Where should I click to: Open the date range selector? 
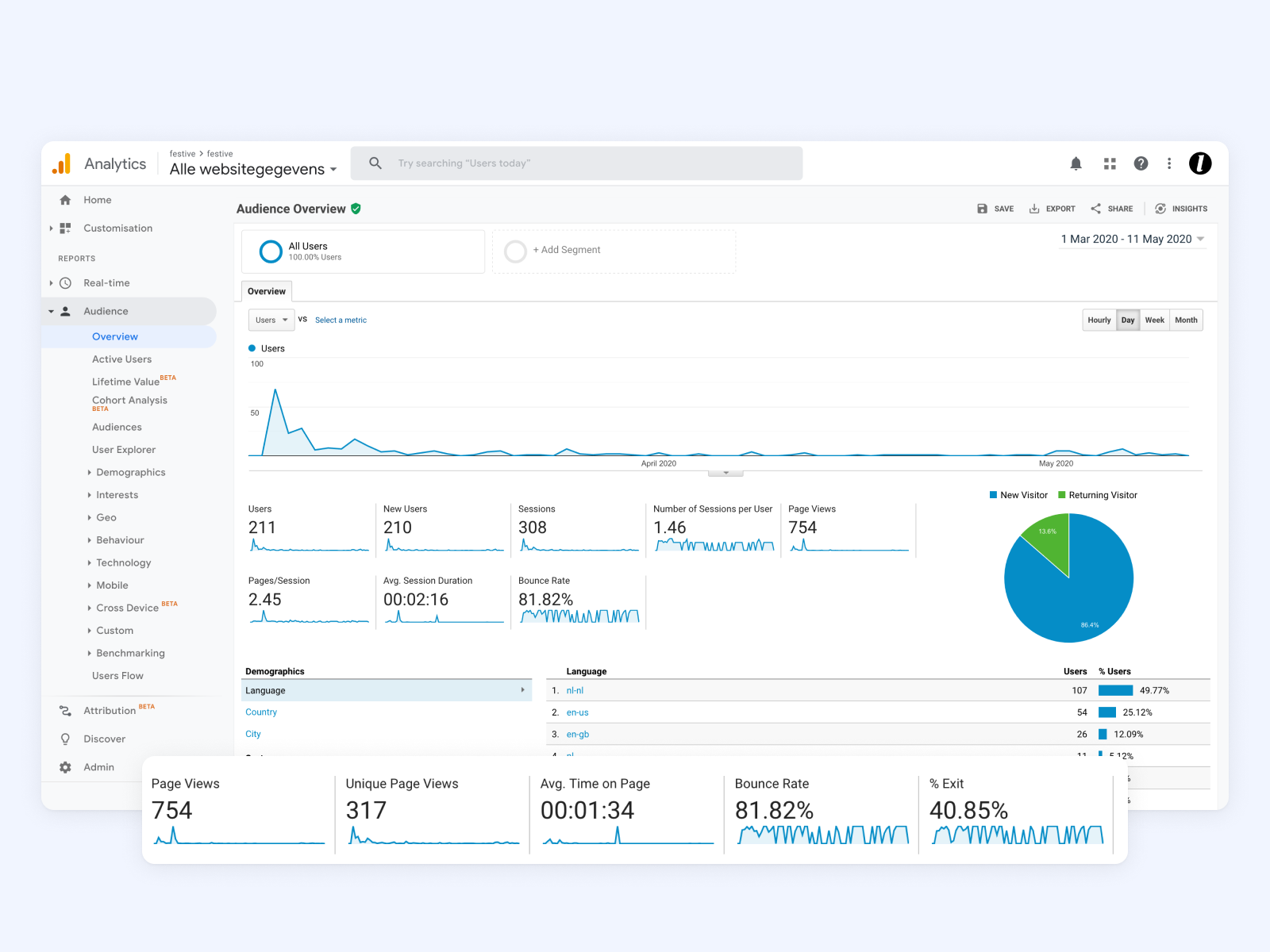[x=1130, y=239]
